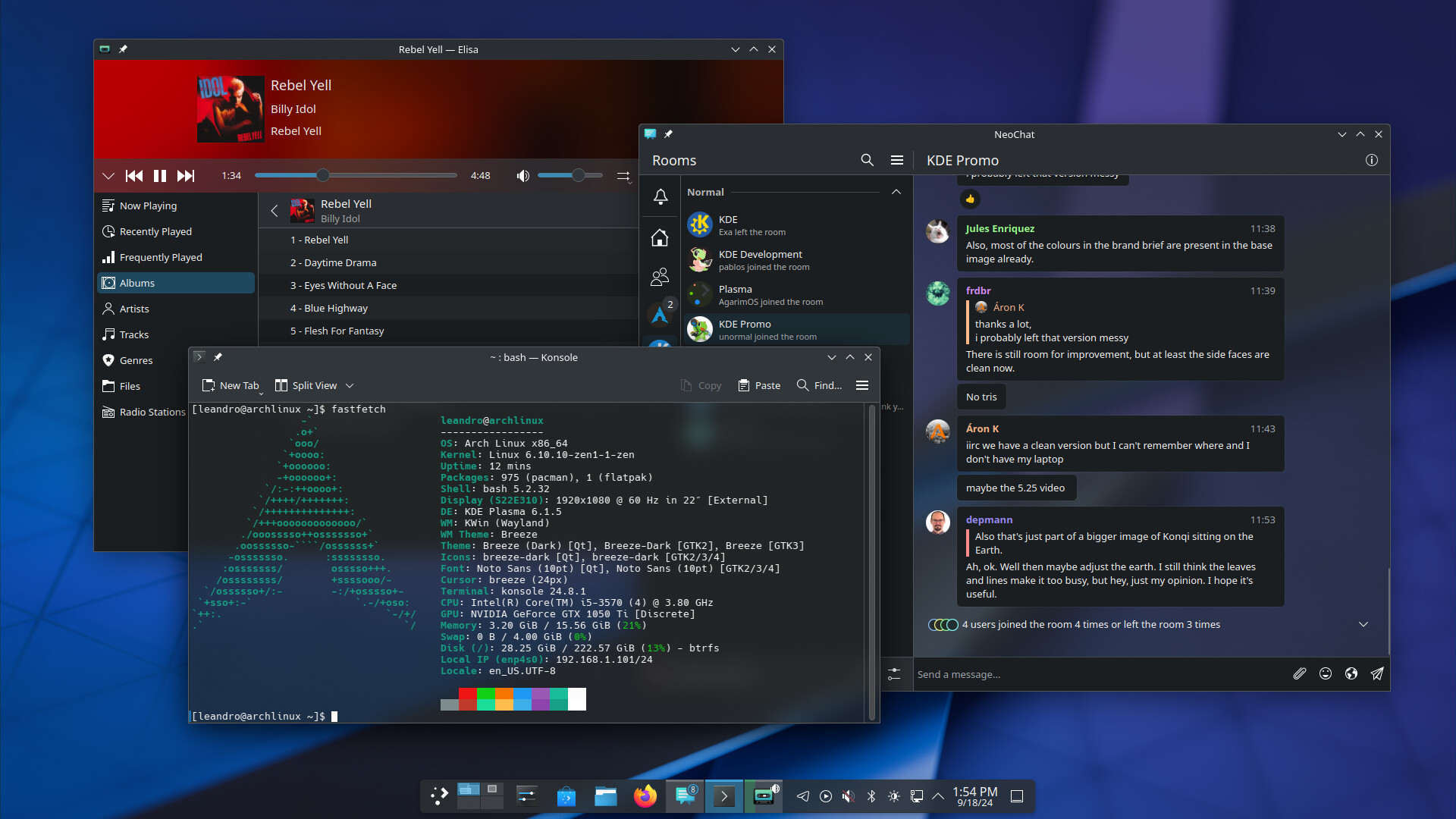Open Files in Elisa sidebar
This screenshot has height=819, width=1456.
[x=143, y=386]
